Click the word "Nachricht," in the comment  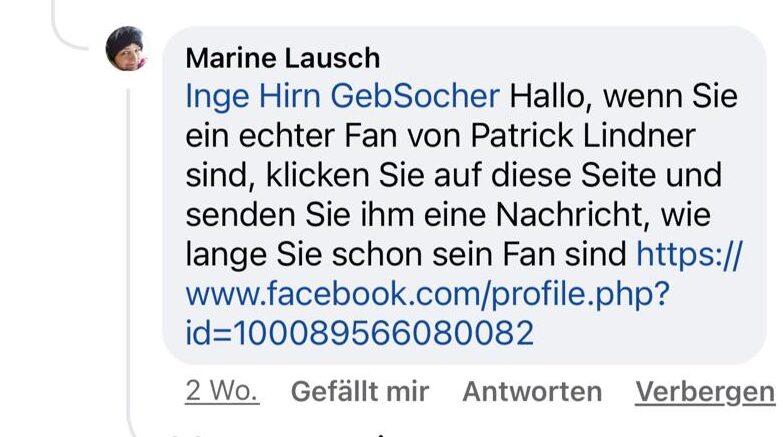(573, 215)
